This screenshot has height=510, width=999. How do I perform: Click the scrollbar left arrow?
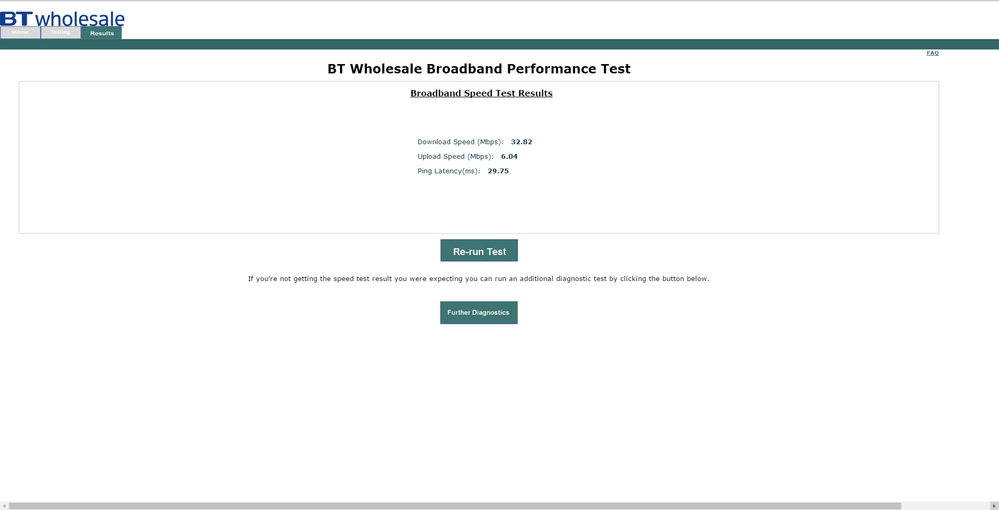[x=4, y=506]
